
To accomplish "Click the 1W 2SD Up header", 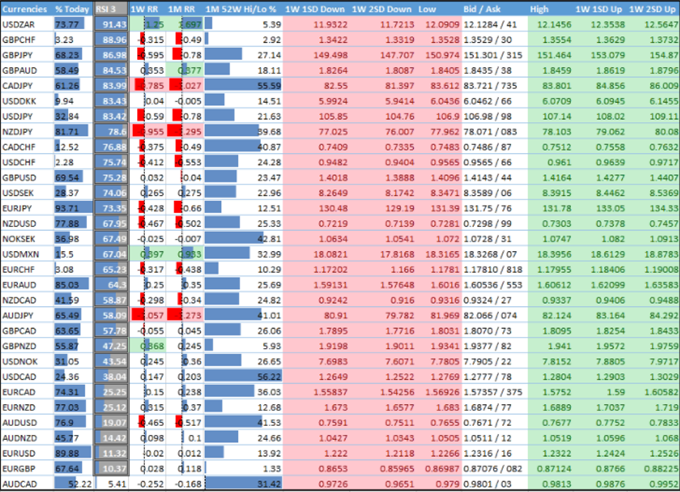I will pos(652,9).
